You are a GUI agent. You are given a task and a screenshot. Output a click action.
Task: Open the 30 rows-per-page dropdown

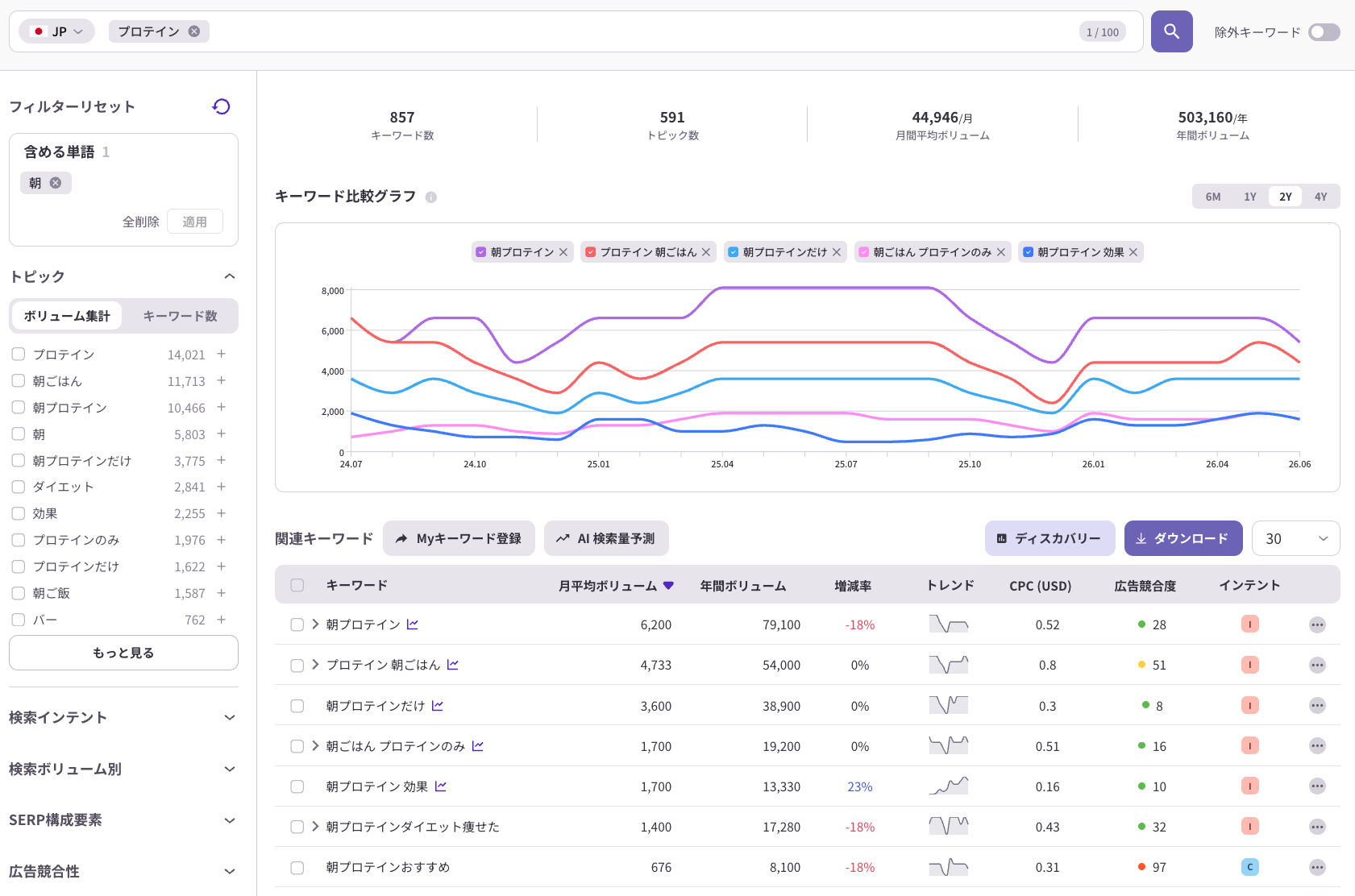(x=1295, y=538)
